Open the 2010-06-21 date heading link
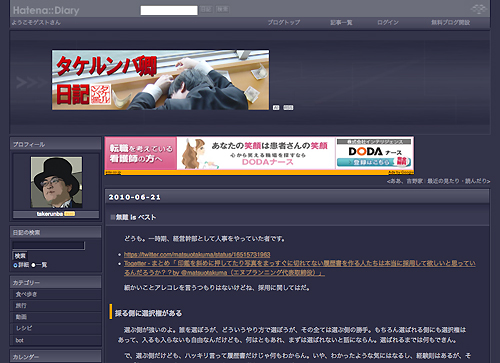 (x=134, y=197)
